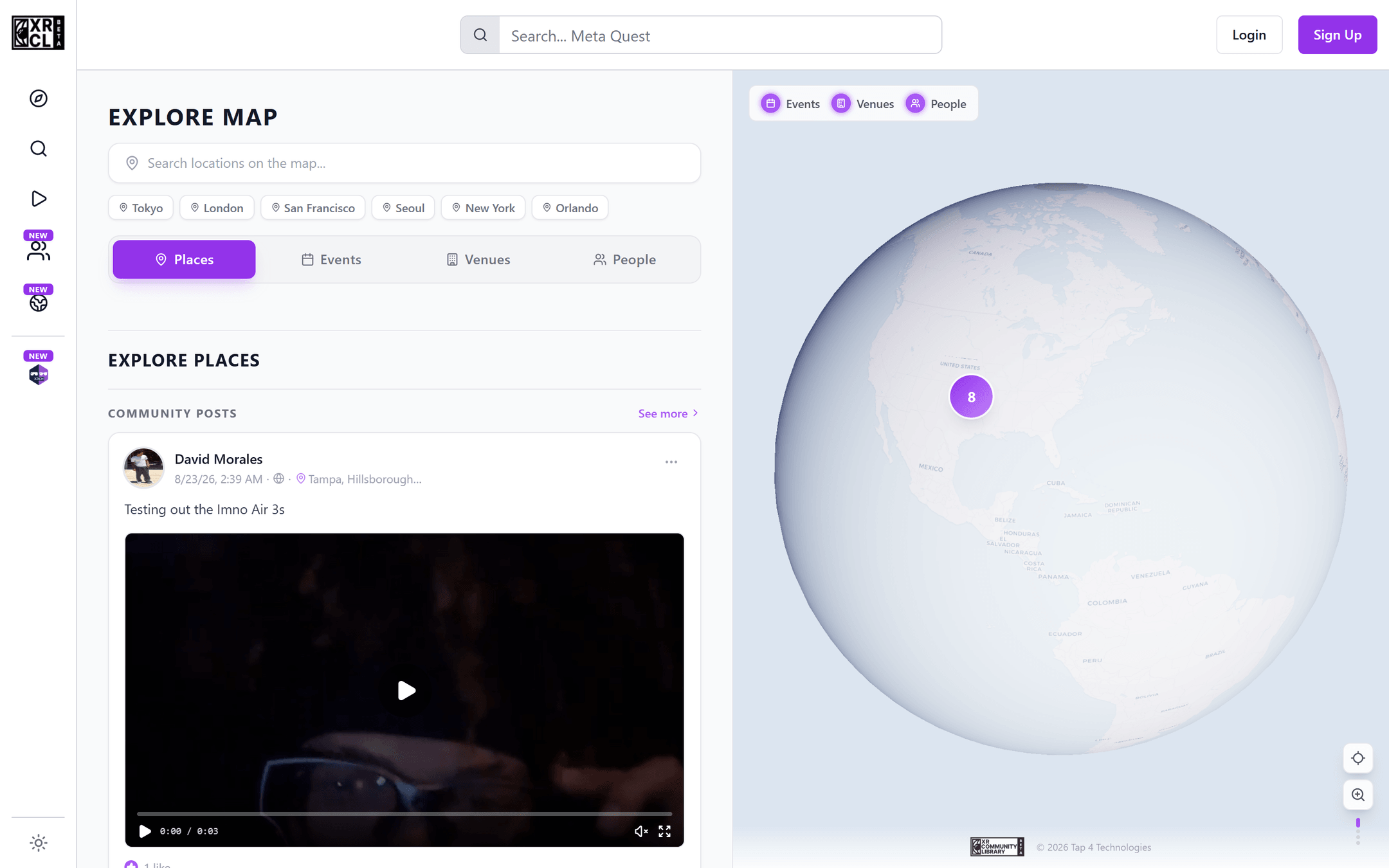Focus the 'Search... Meta Quest' field

(720, 35)
